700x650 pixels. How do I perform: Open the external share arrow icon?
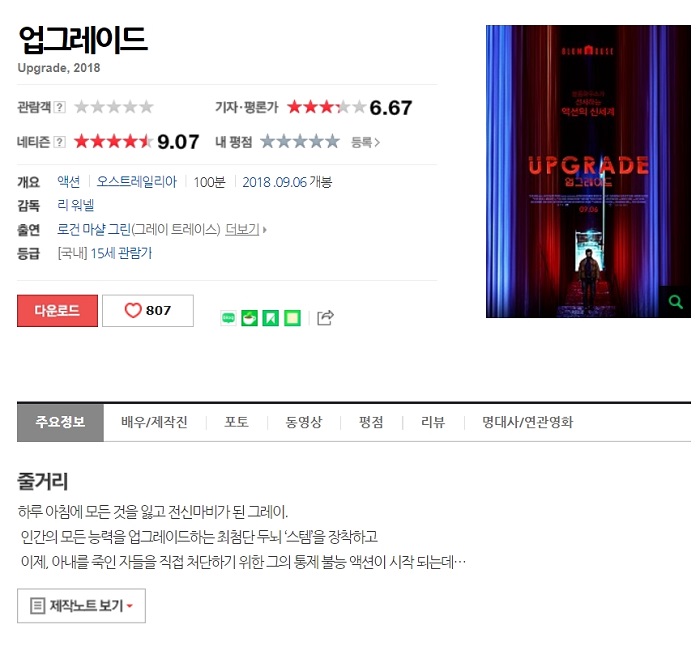tap(325, 317)
